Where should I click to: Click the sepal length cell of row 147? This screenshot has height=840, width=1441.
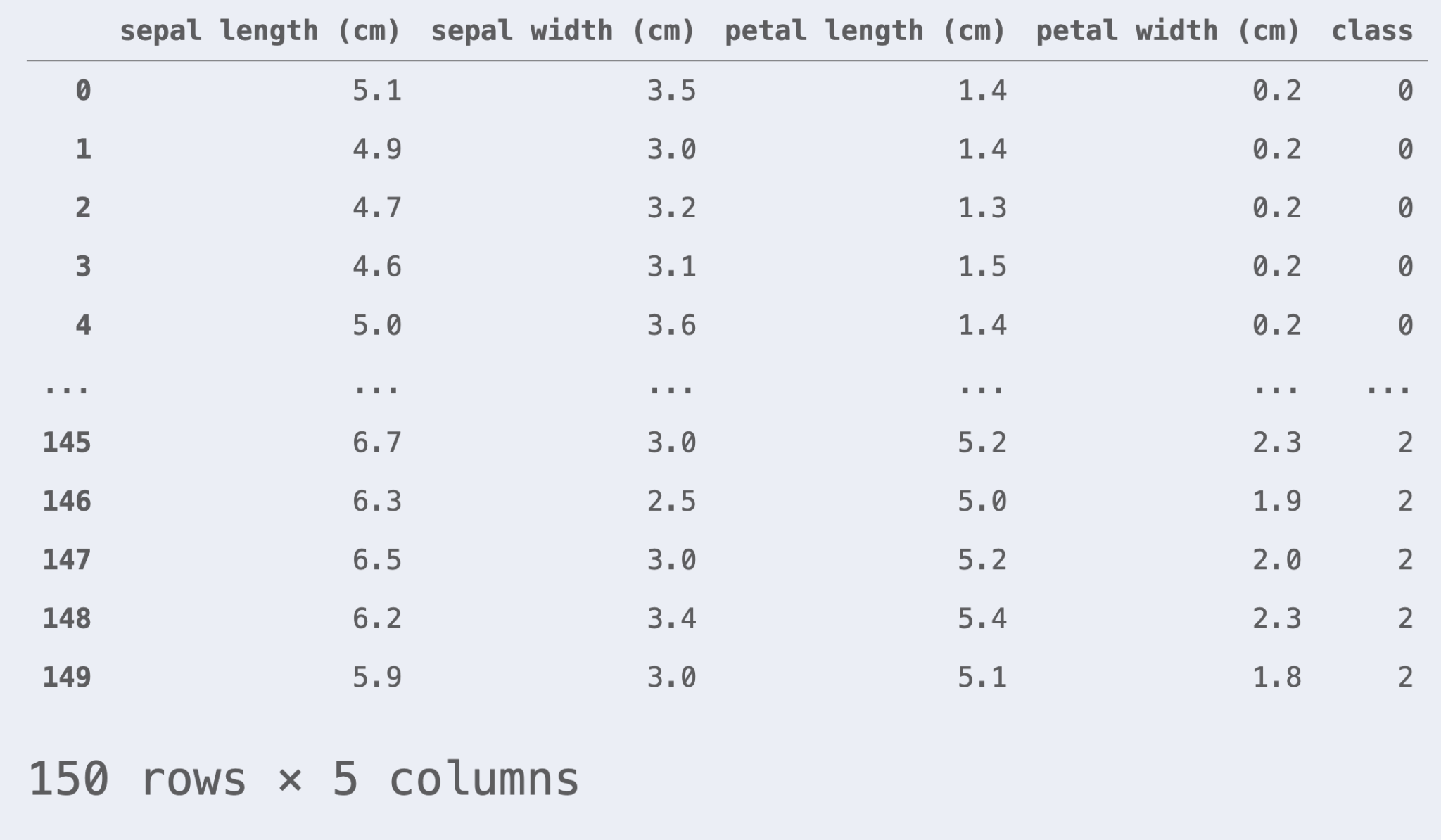point(377,560)
